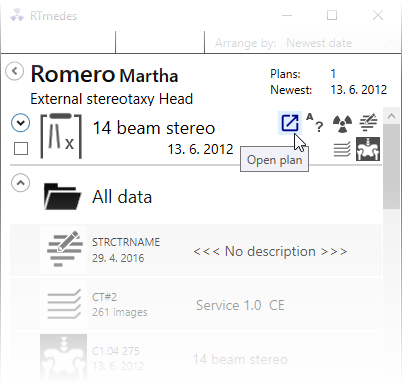Open the 14 beam stereo plan
The image size is (402, 385).
tap(290, 123)
